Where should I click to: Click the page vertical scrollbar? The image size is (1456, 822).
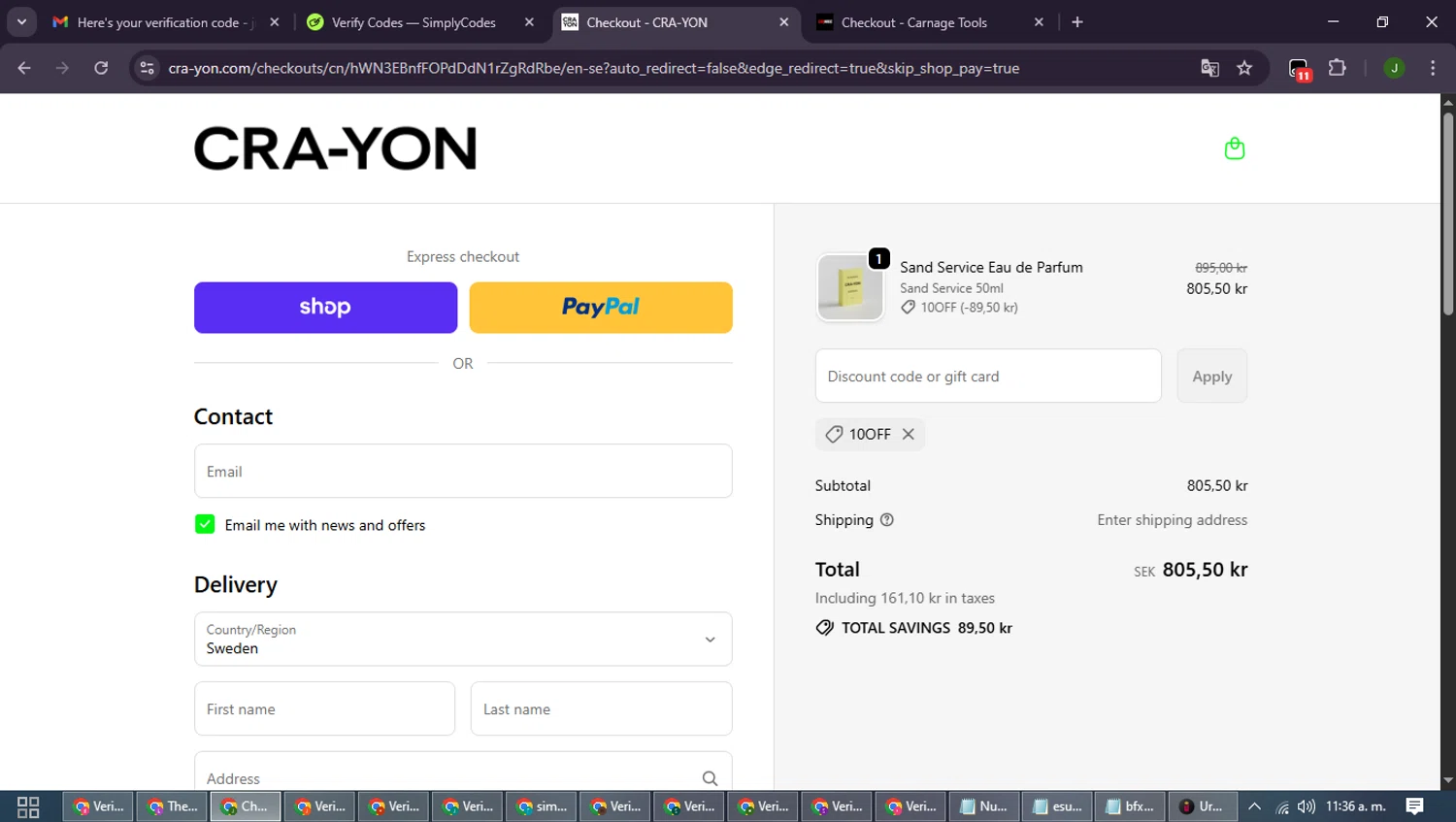[1448, 214]
